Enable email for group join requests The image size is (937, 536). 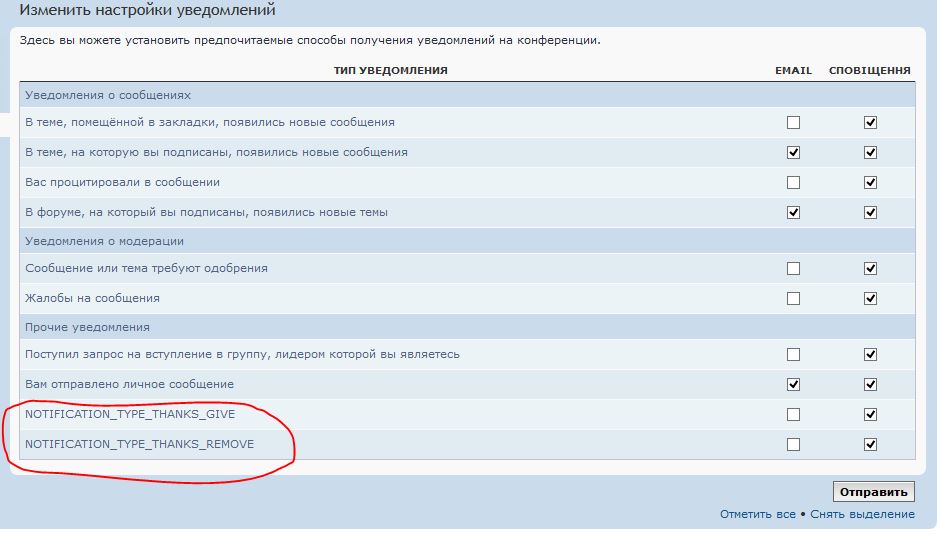point(793,355)
